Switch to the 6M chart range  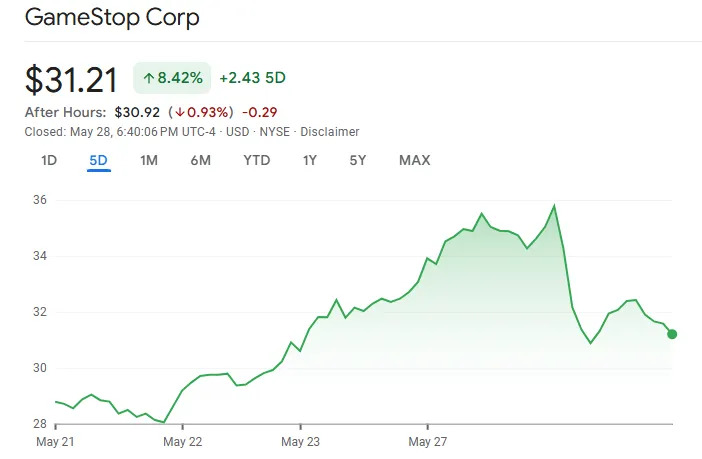201,160
